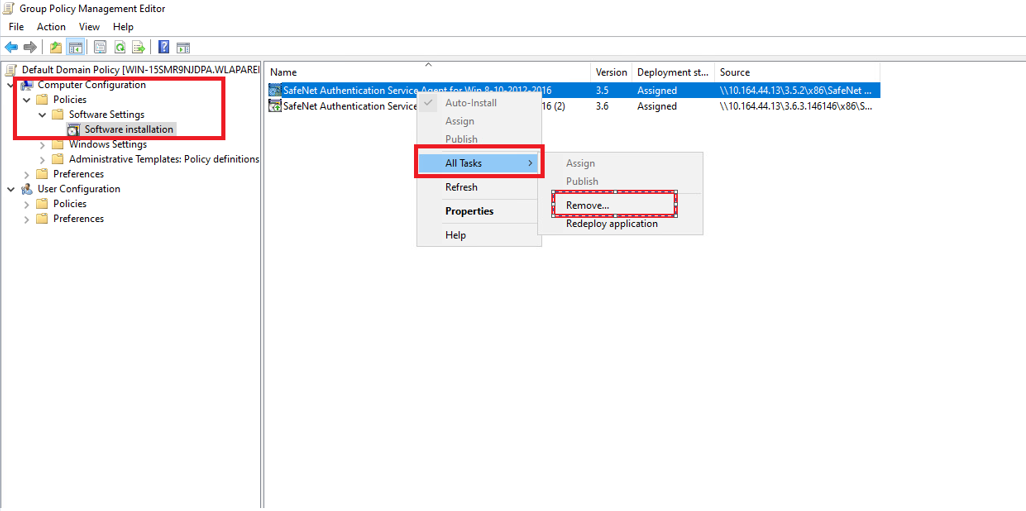
Task: Click the Export List toolbar icon
Action: [138, 47]
